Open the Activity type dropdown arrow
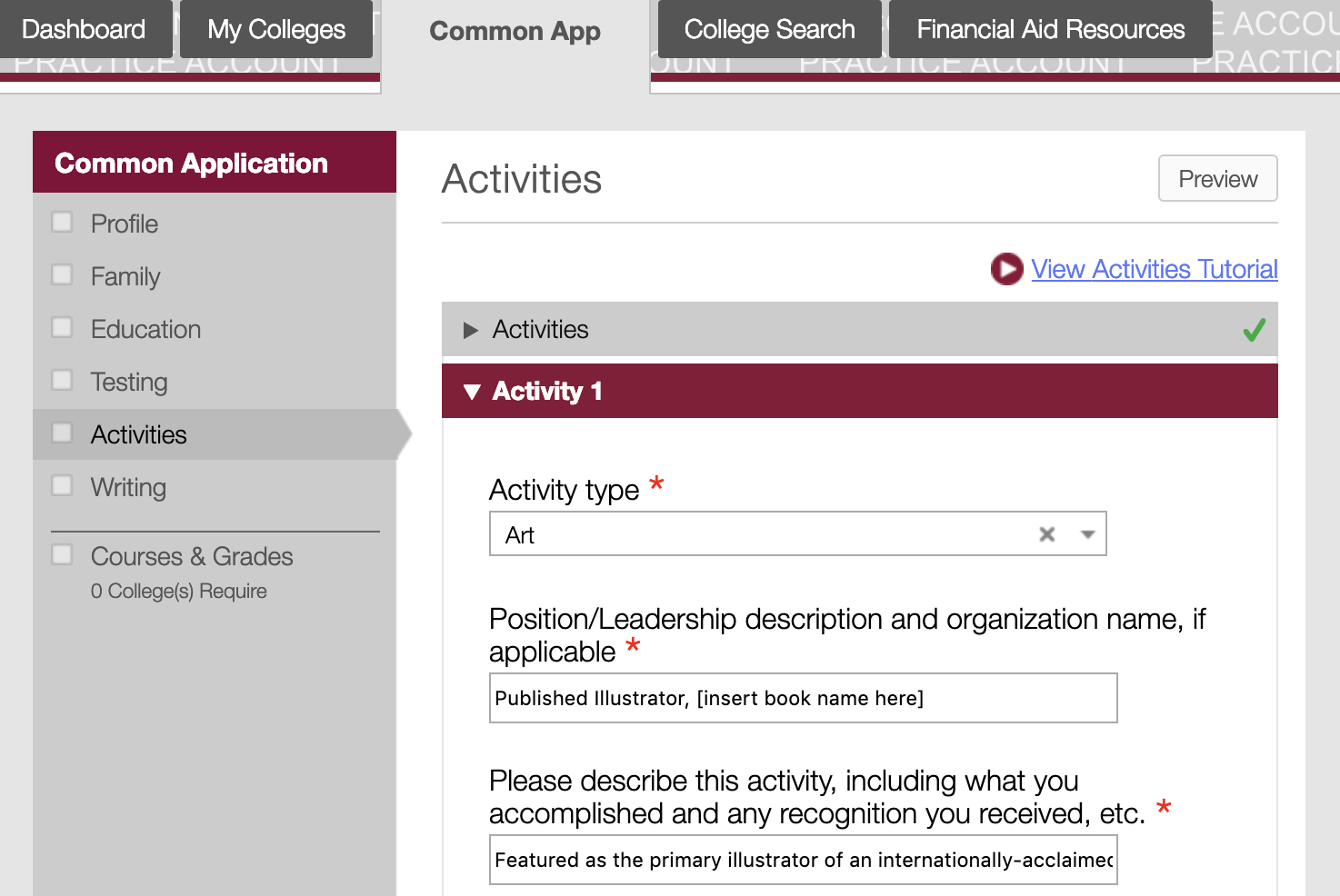Viewport: 1340px width, 896px height. pos(1087,534)
